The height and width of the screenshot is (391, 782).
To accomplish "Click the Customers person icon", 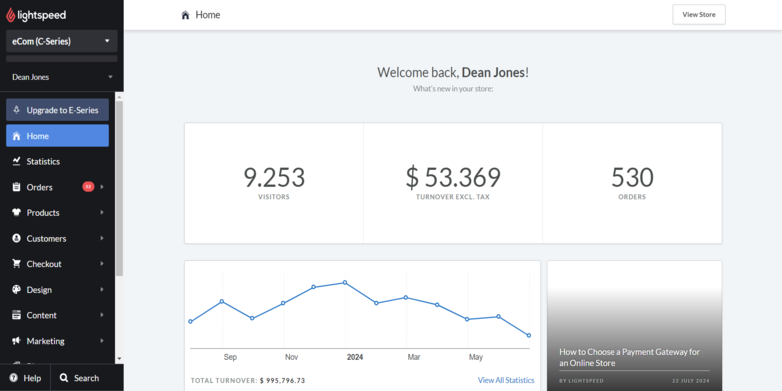I will (16, 238).
